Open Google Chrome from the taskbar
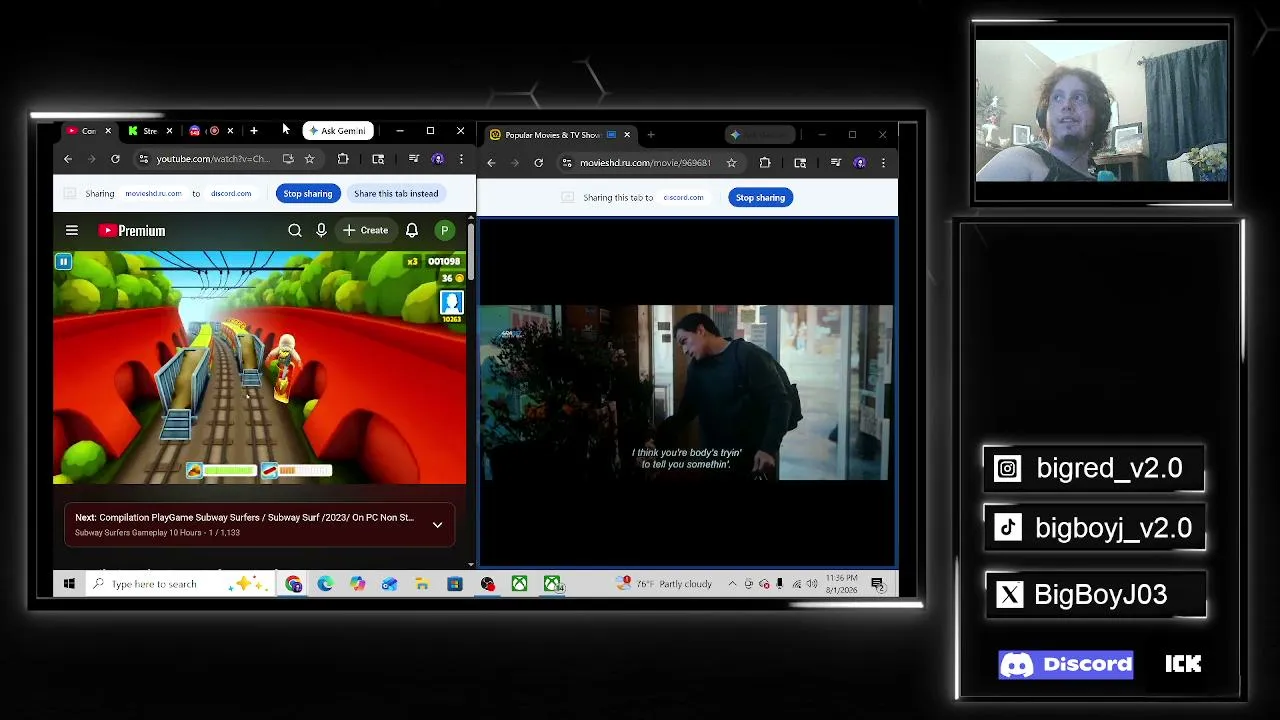Screen dimensions: 1280x720 tap(293, 584)
